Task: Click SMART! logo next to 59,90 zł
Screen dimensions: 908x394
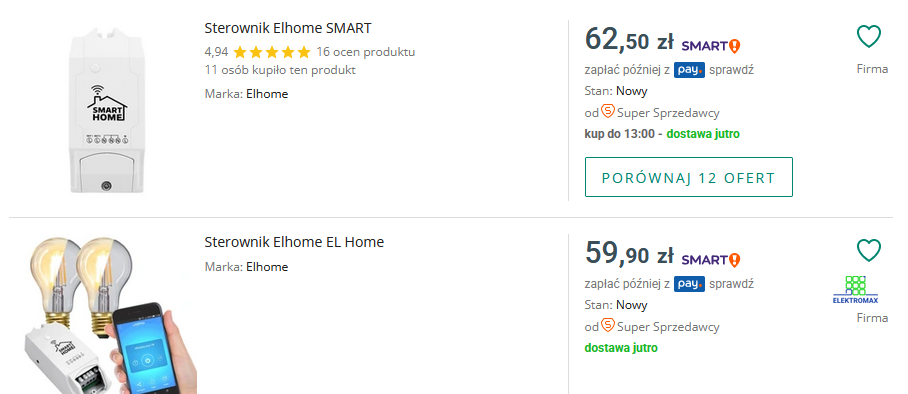Action: point(711,260)
